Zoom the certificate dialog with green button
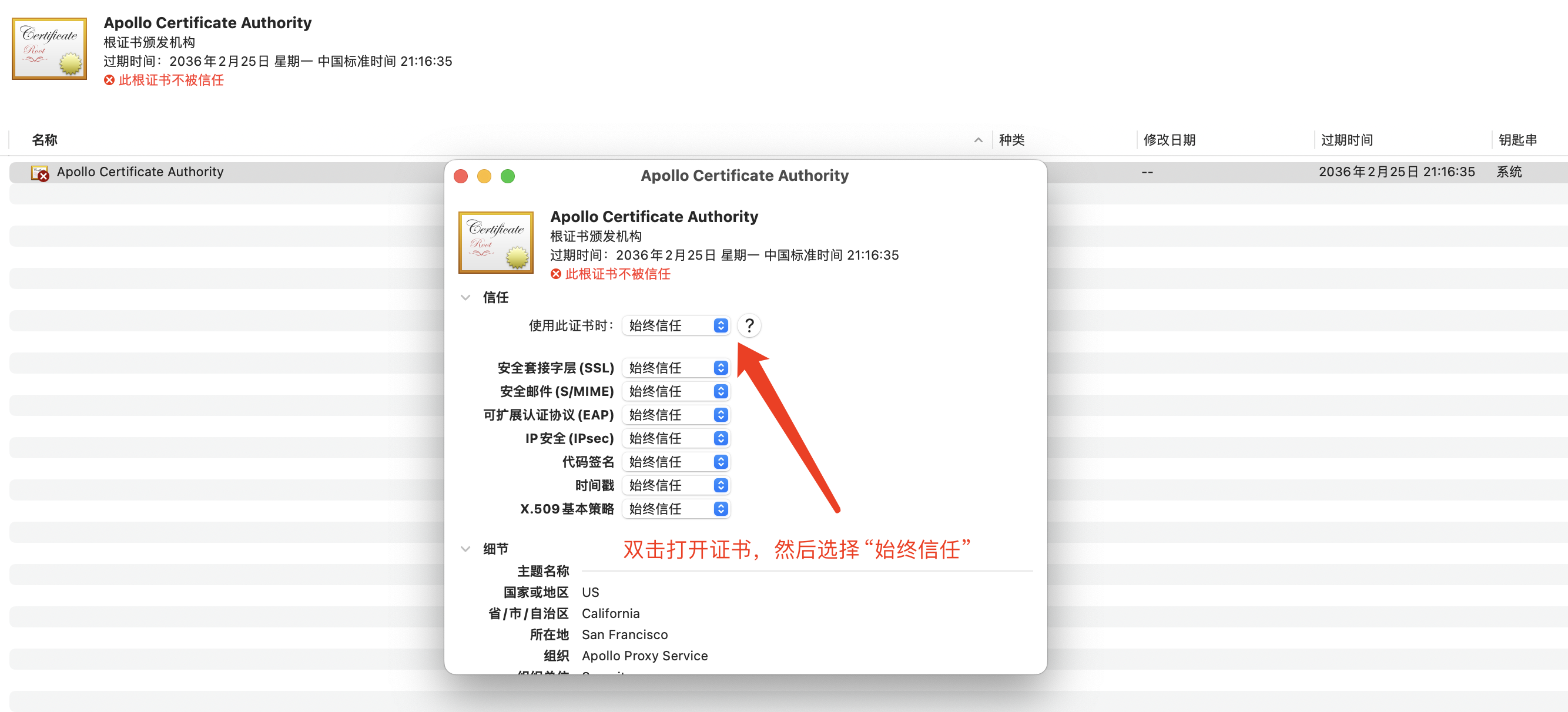This screenshot has width=1568, height=712. tap(508, 176)
